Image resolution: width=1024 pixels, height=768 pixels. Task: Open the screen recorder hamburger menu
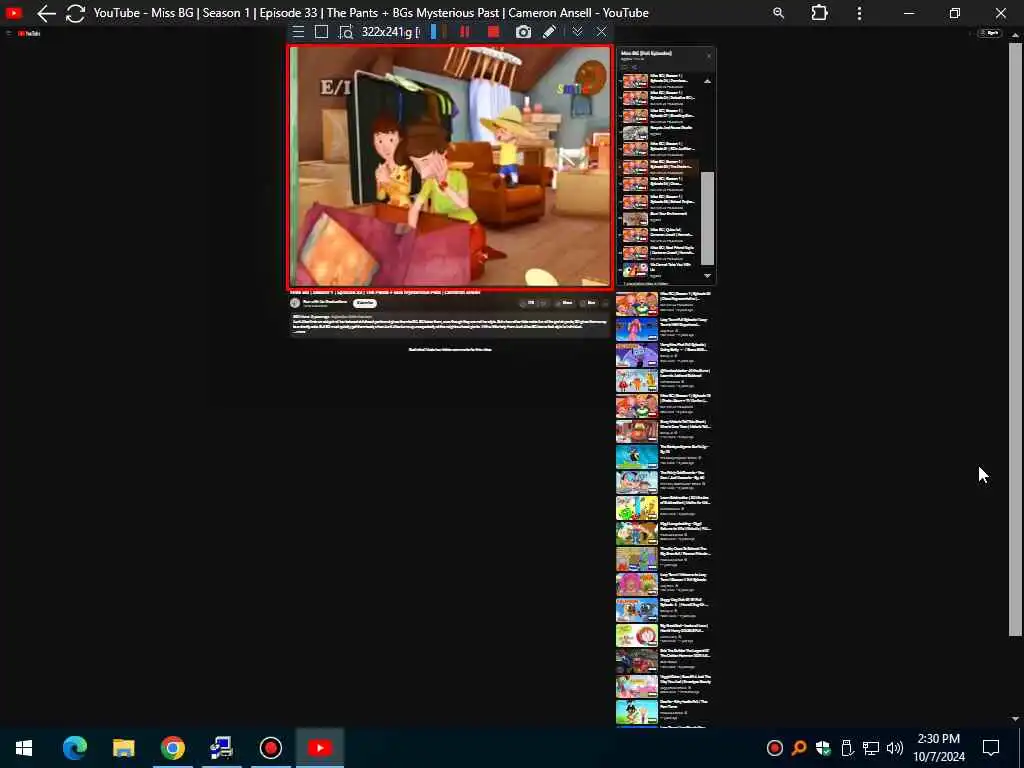298,32
